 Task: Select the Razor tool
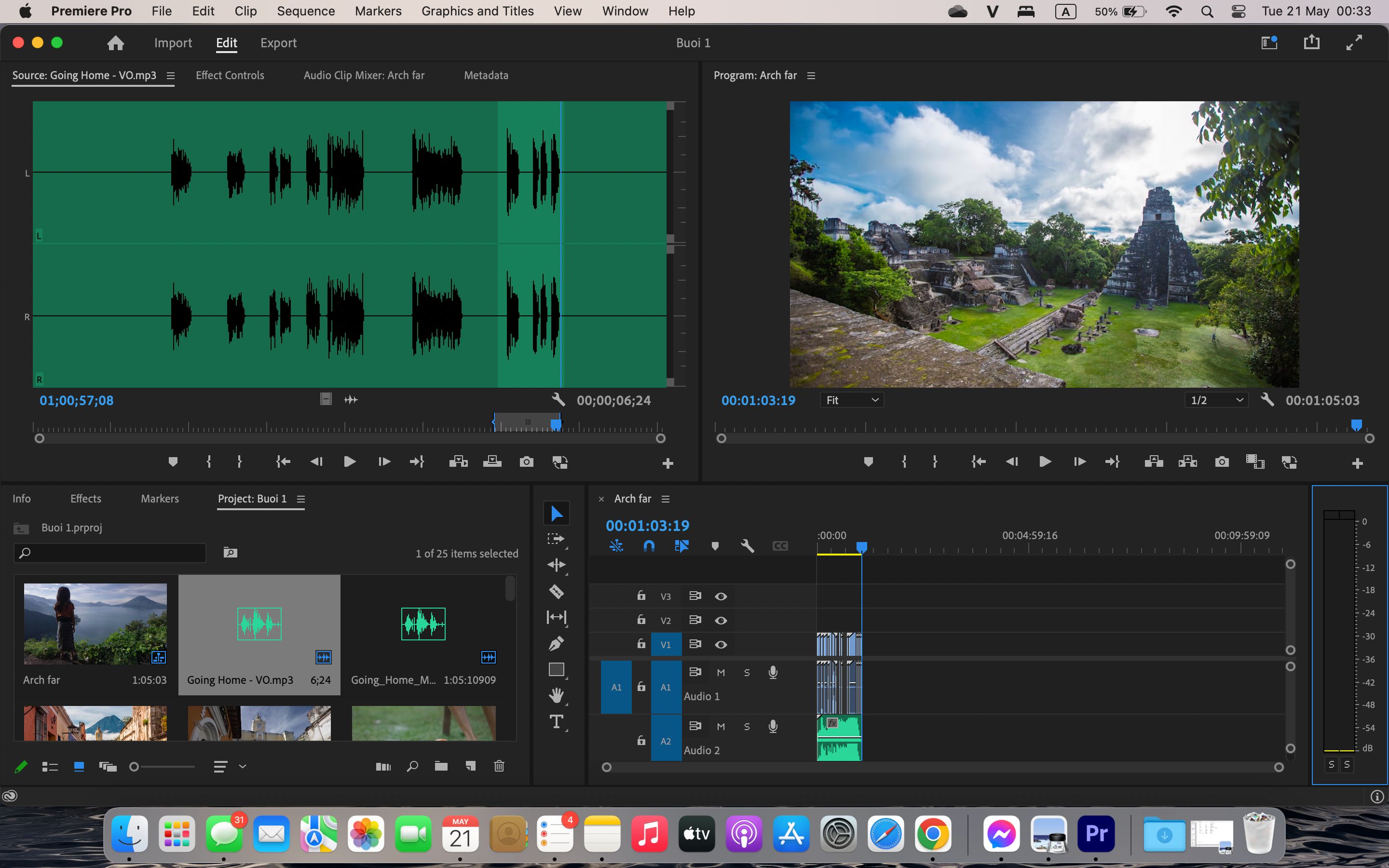[556, 591]
